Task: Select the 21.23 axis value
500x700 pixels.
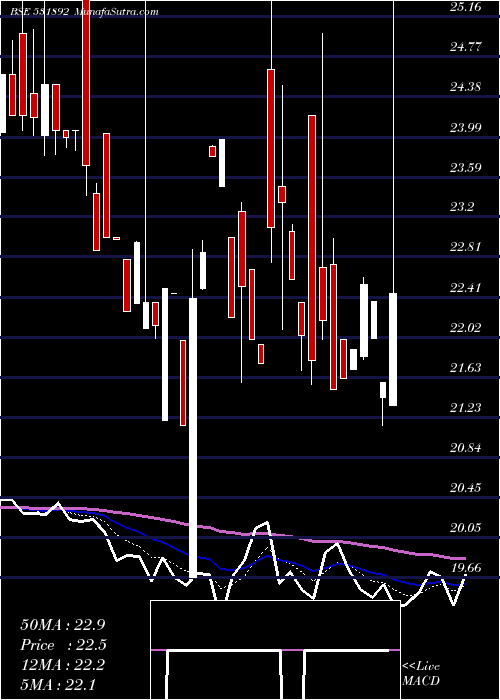Action: point(466,407)
